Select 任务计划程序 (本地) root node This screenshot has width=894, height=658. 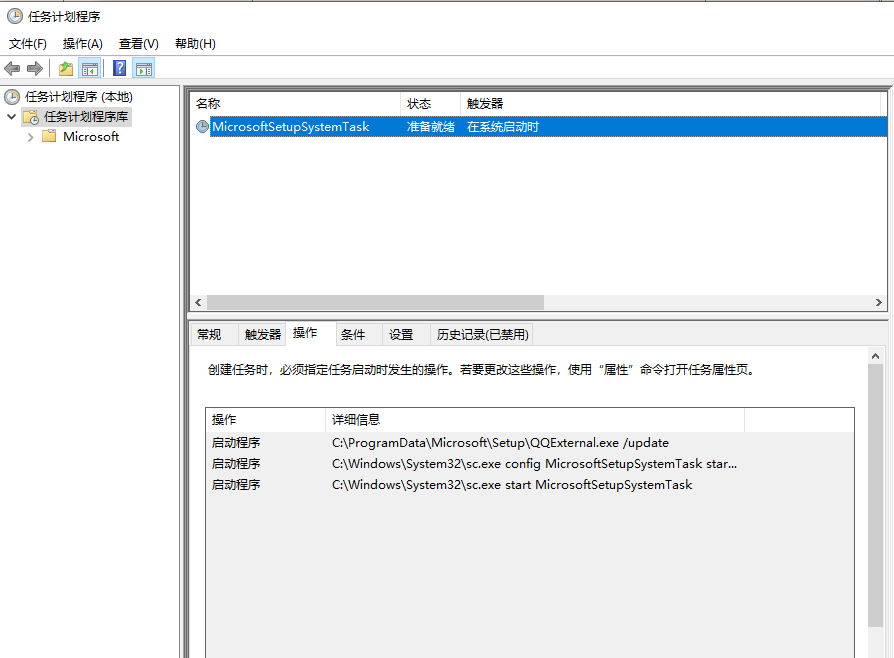pos(79,97)
